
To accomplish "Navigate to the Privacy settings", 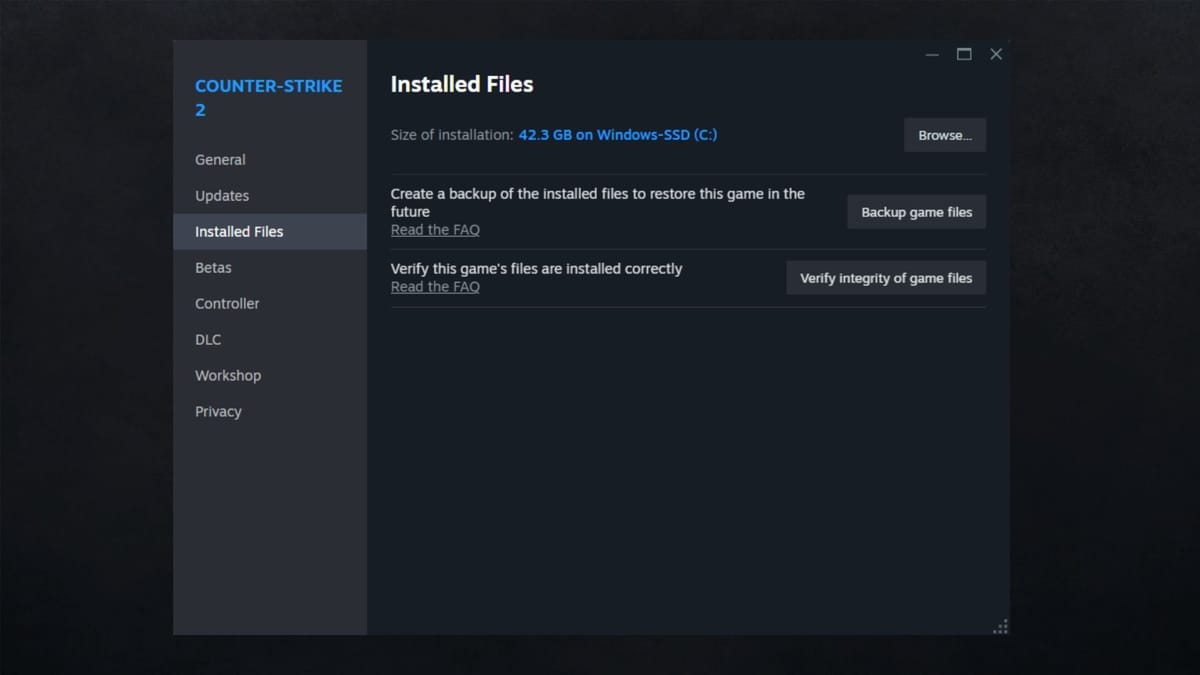I will coord(218,412).
